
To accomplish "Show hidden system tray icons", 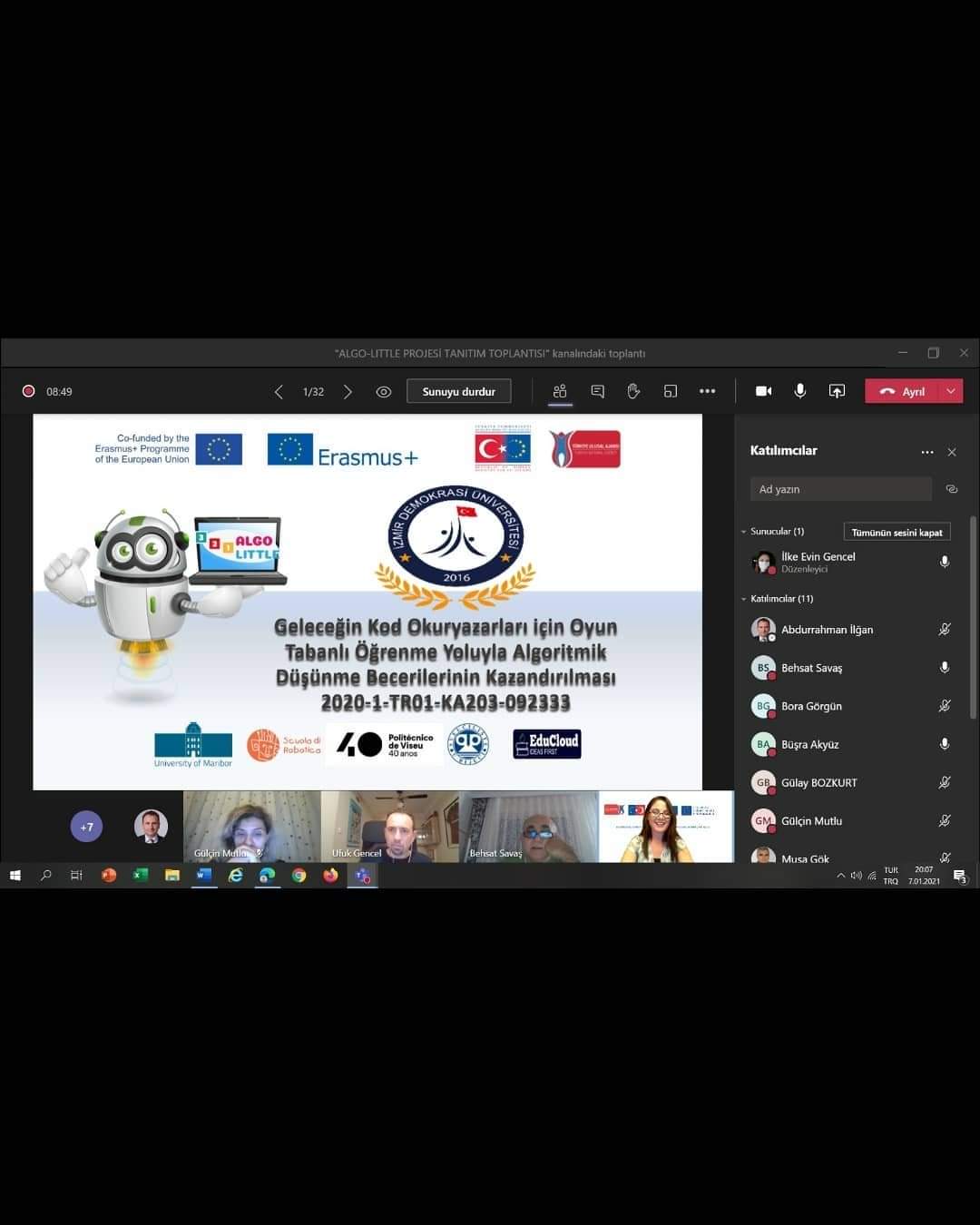I will 841,876.
